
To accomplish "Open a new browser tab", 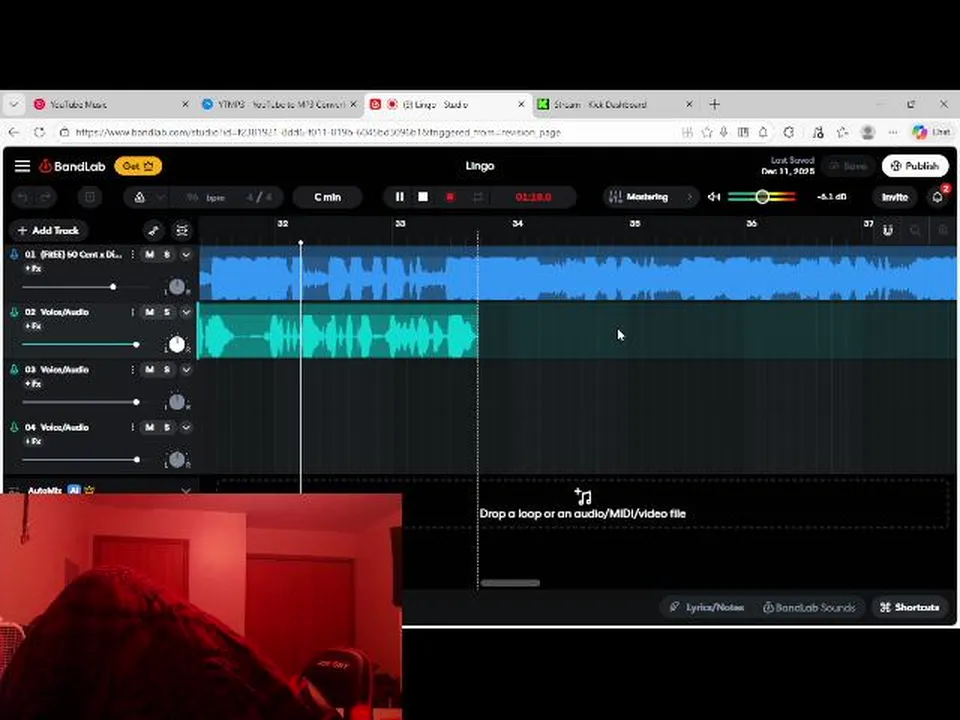I will click(714, 105).
